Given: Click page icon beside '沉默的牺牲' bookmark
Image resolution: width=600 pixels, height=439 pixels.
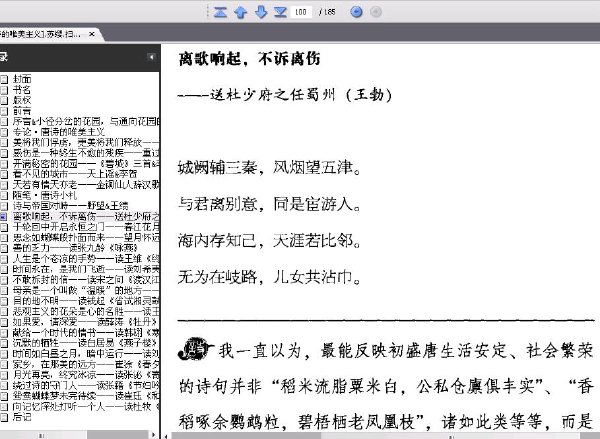Looking at the screenshot, I should coord(4,343).
